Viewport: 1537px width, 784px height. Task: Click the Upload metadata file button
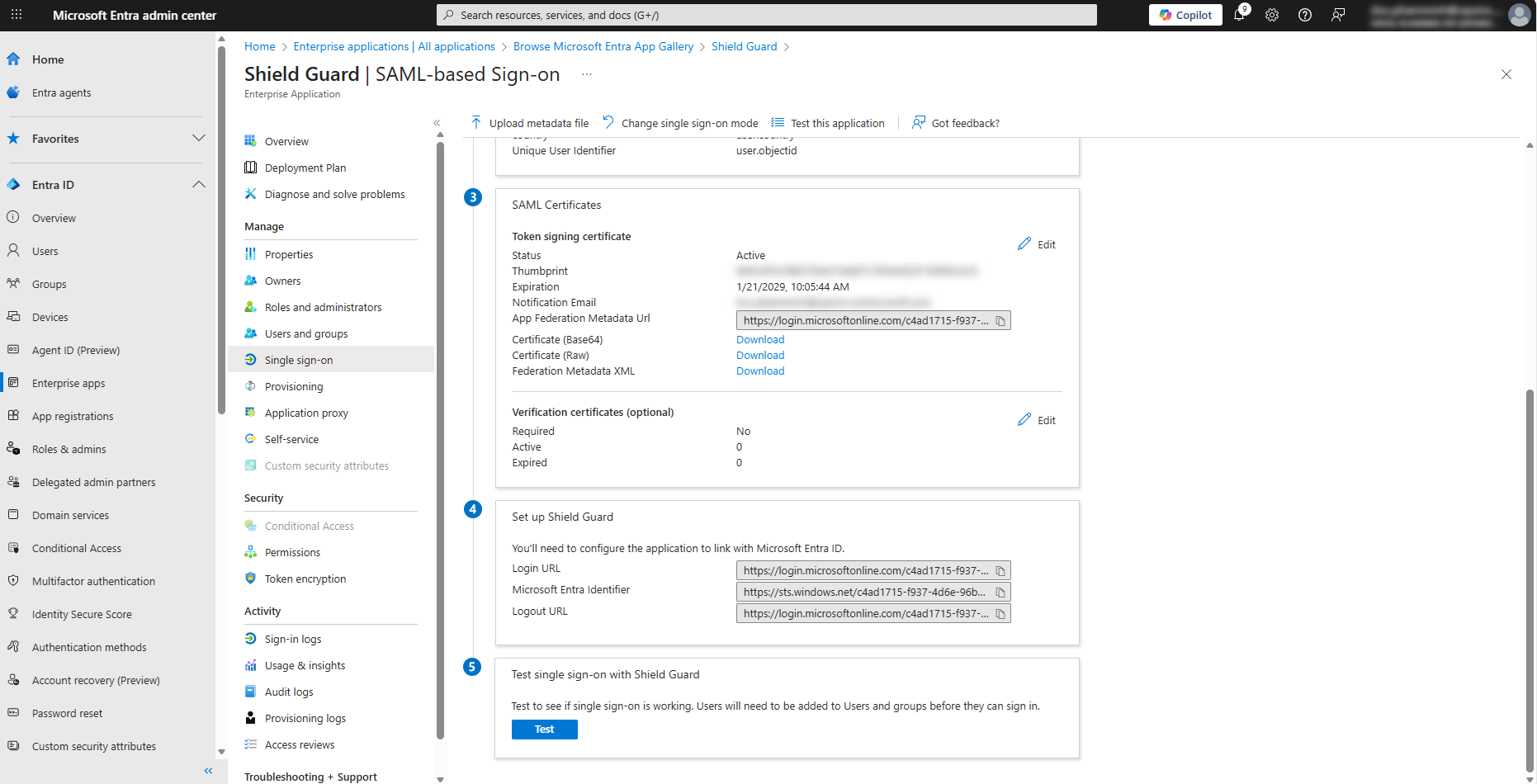pyautogui.click(x=530, y=123)
